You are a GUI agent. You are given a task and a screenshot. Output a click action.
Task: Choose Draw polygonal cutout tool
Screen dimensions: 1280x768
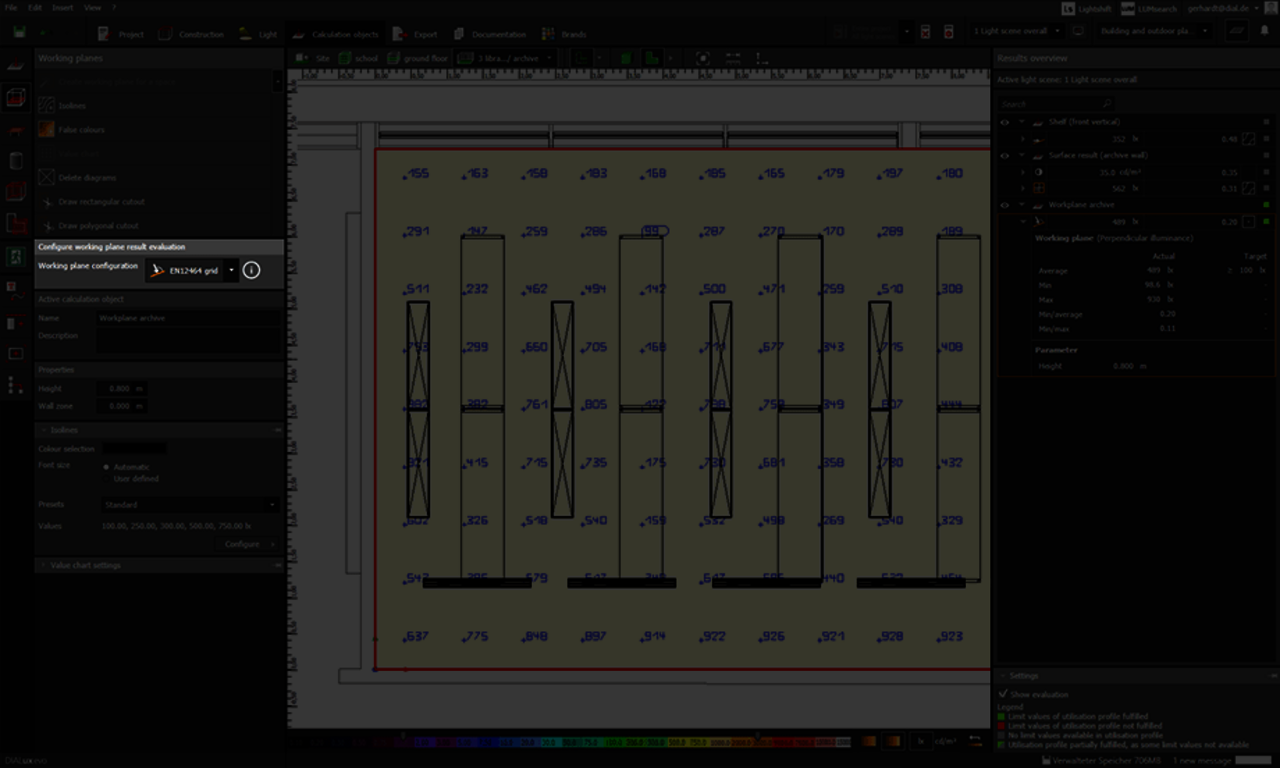(x=46, y=226)
